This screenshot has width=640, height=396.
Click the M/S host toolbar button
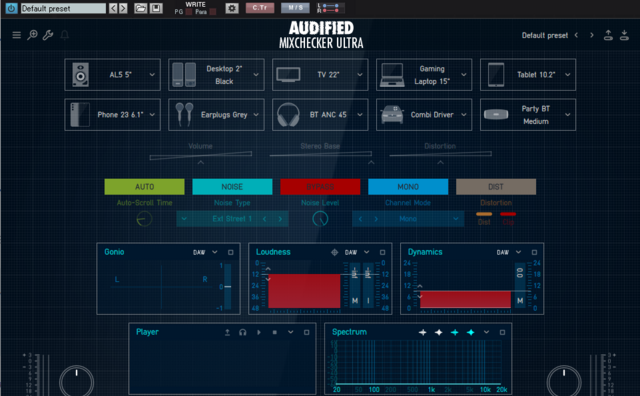(x=295, y=8)
